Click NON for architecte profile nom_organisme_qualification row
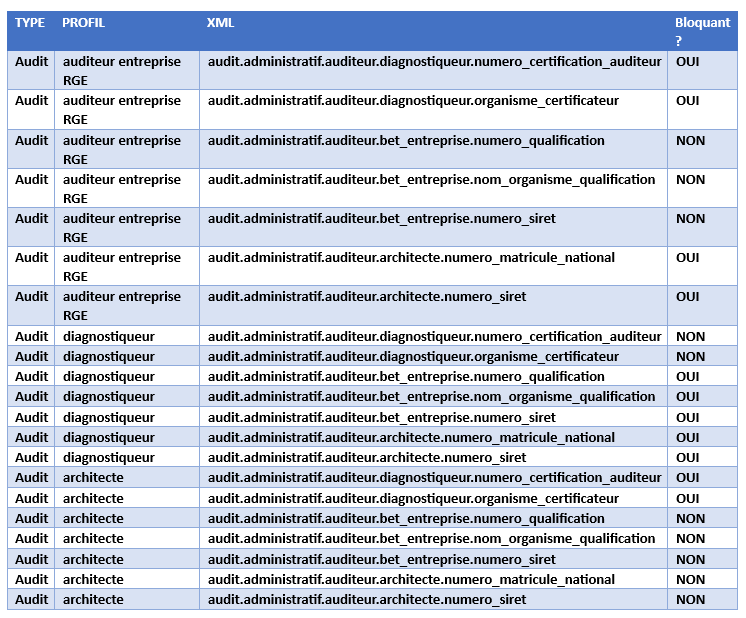The image size is (746, 618). pos(690,539)
